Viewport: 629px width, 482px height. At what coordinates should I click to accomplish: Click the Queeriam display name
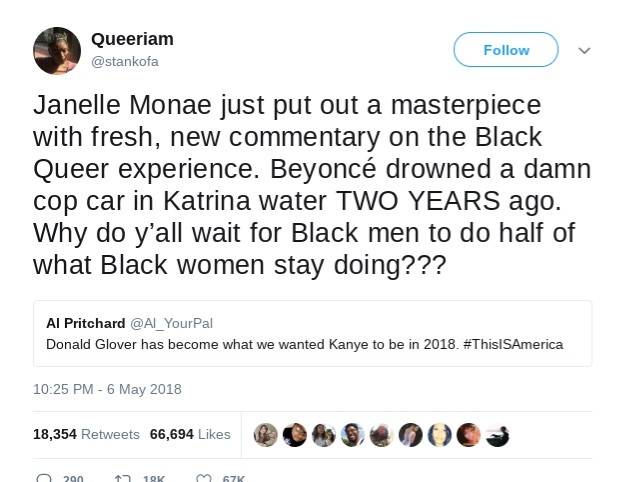tap(132, 39)
